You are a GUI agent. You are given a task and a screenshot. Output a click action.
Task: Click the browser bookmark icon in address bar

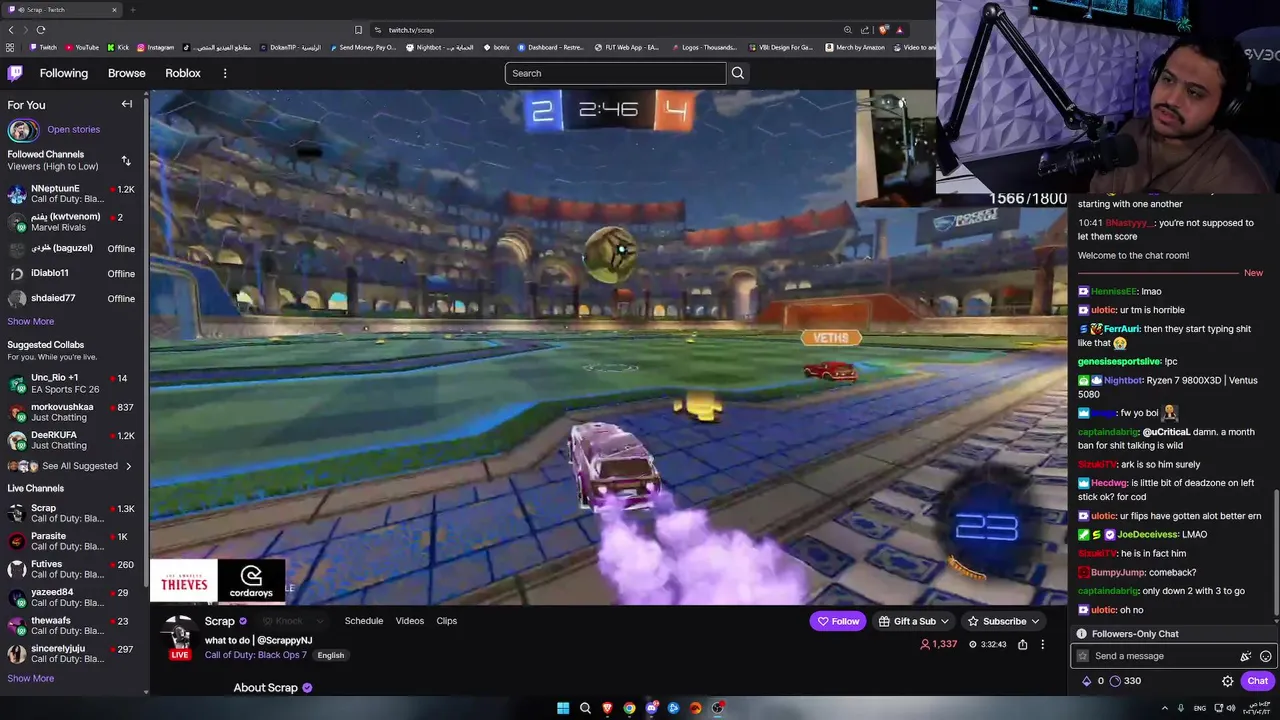click(x=358, y=30)
